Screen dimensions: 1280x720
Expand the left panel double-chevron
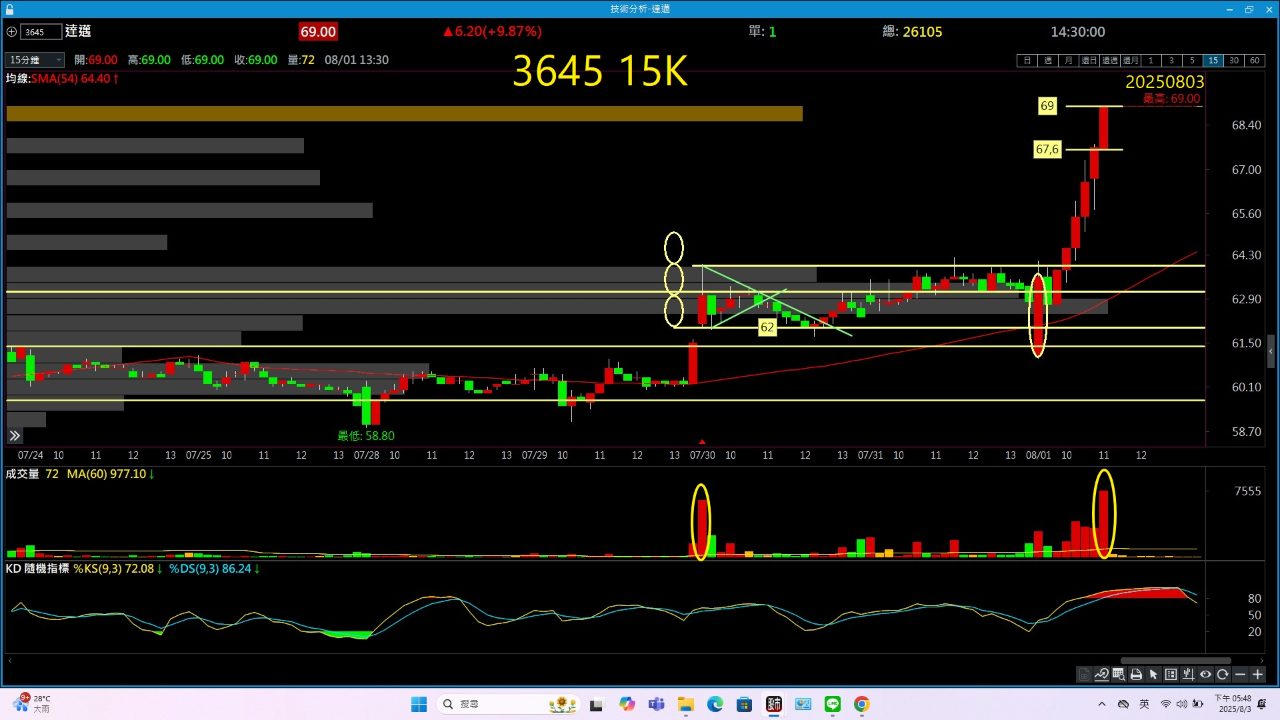click(x=15, y=436)
